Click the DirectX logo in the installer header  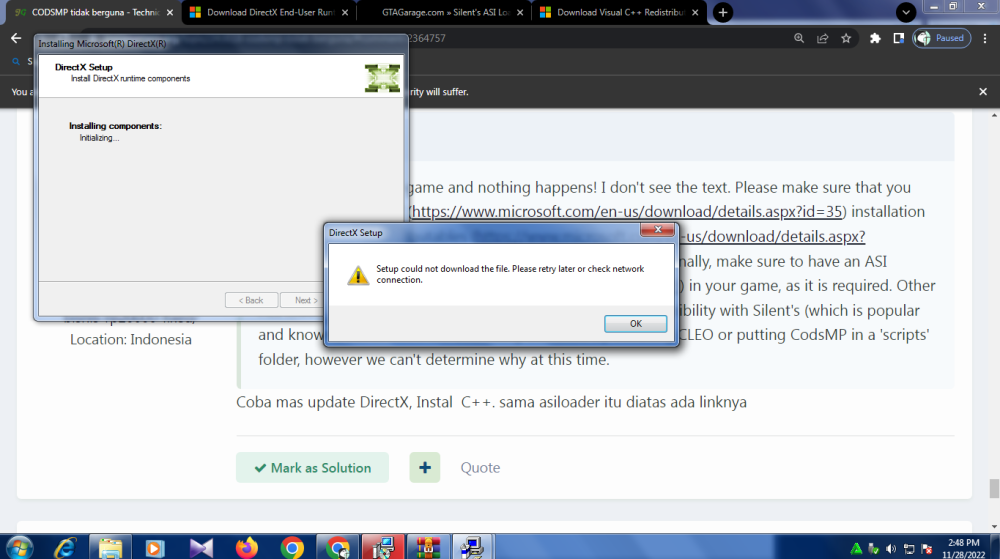382,78
